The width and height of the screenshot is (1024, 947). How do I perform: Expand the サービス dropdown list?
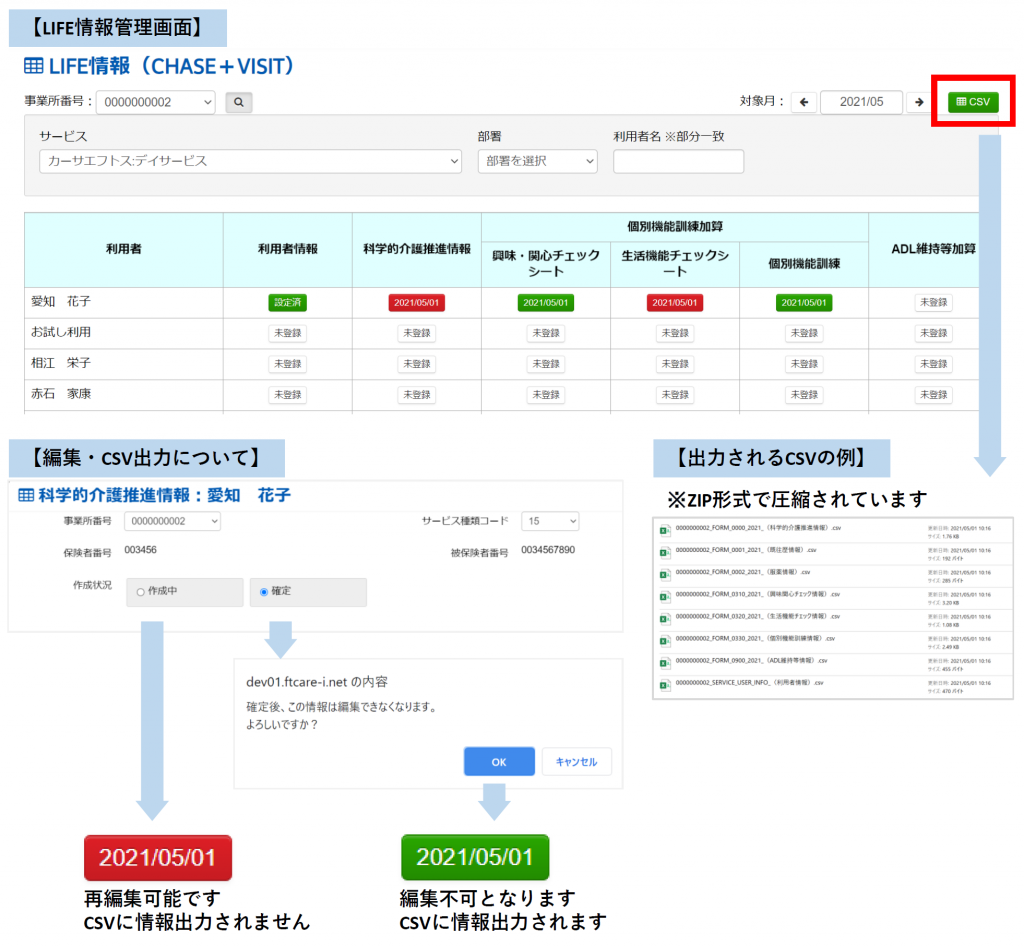[x=250, y=161]
